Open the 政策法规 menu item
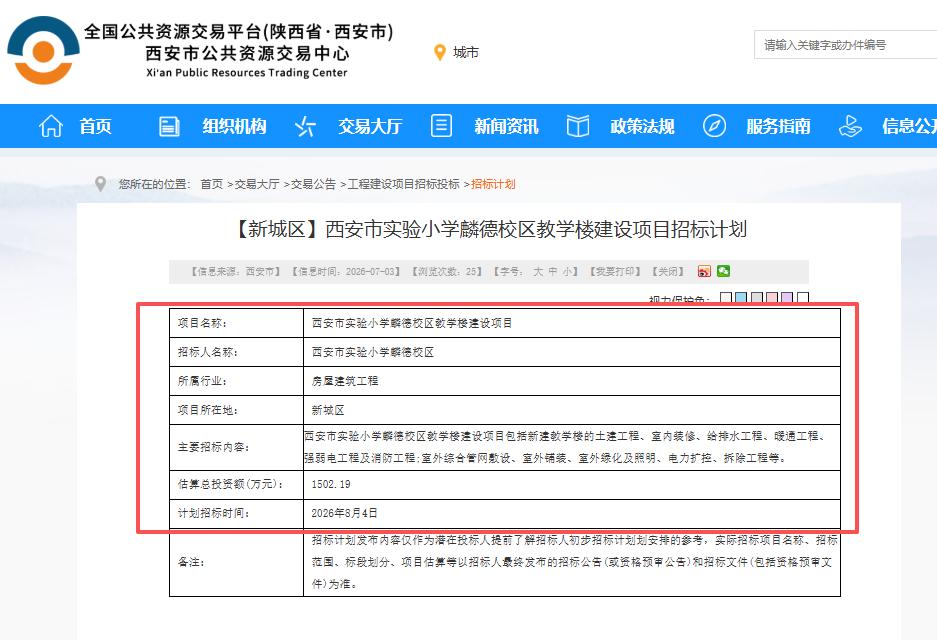This screenshot has width=937, height=640. [642, 126]
